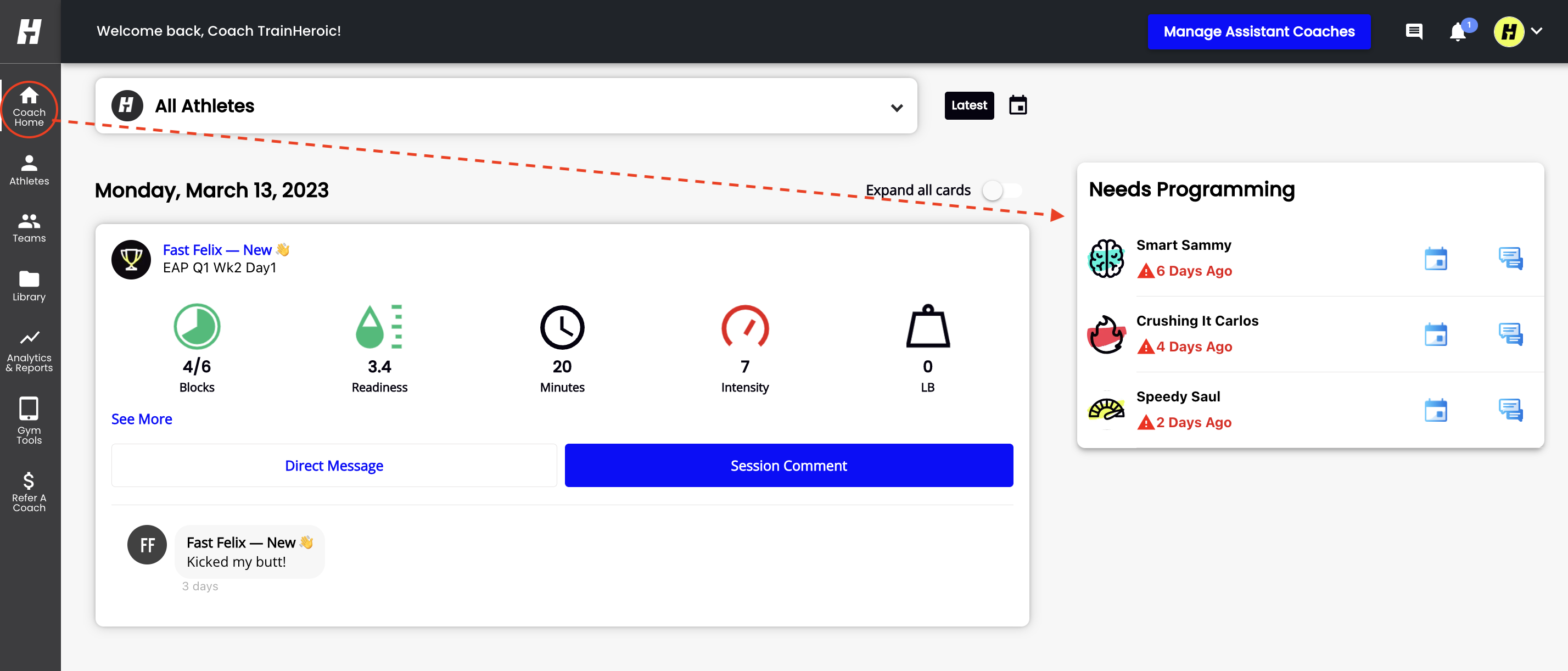Viewport: 1568px width, 671px height.
Task: Click the '3 days' comment timestamp
Action: (x=200, y=586)
